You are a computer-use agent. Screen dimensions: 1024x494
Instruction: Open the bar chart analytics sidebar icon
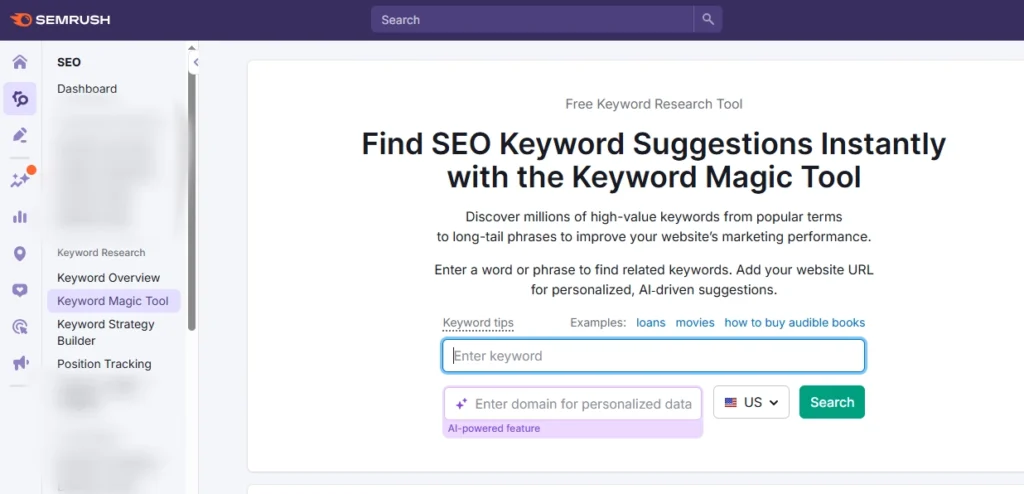click(x=20, y=217)
